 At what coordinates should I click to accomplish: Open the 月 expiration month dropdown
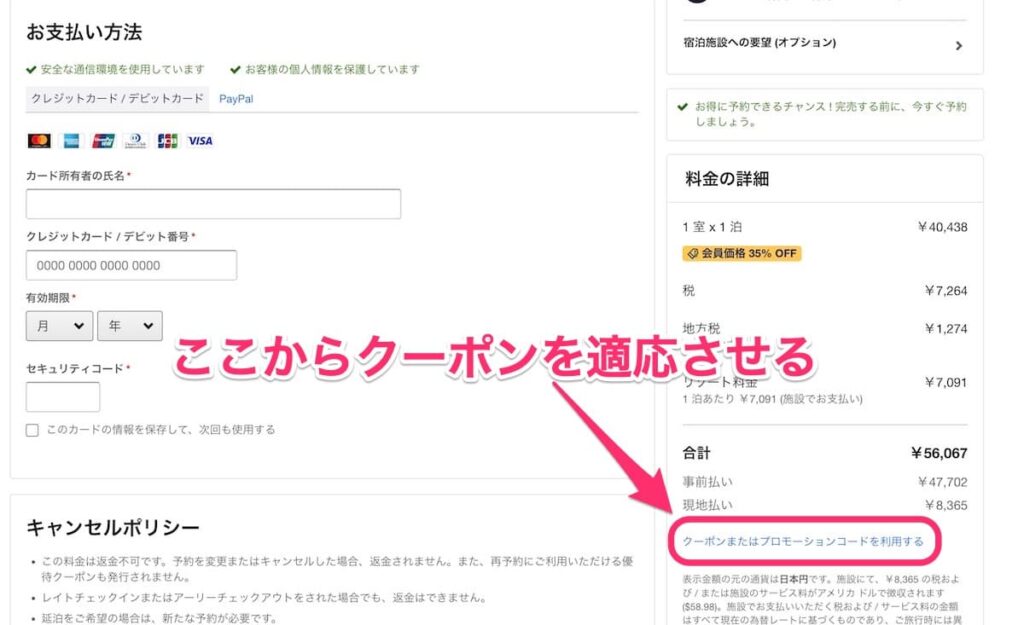click(x=59, y=326)
